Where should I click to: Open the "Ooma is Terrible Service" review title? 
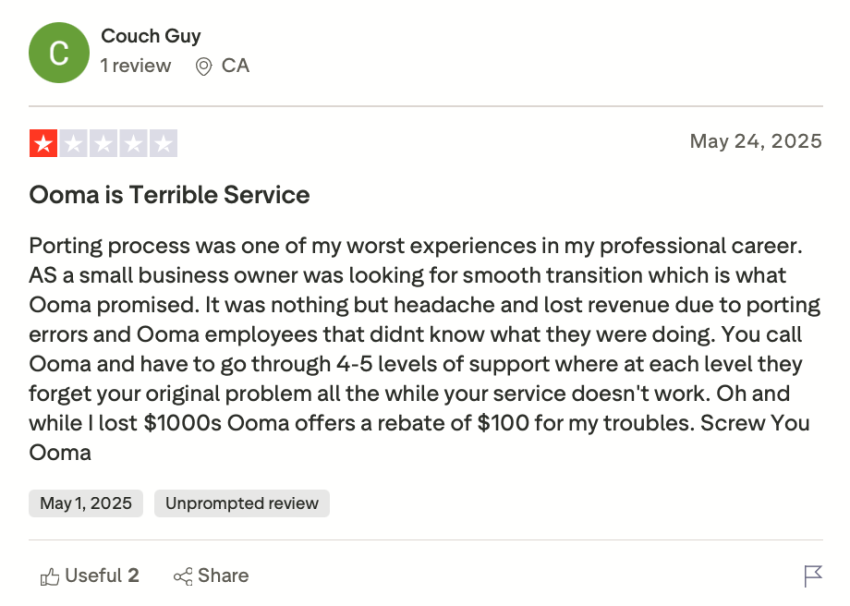point(169,194)
